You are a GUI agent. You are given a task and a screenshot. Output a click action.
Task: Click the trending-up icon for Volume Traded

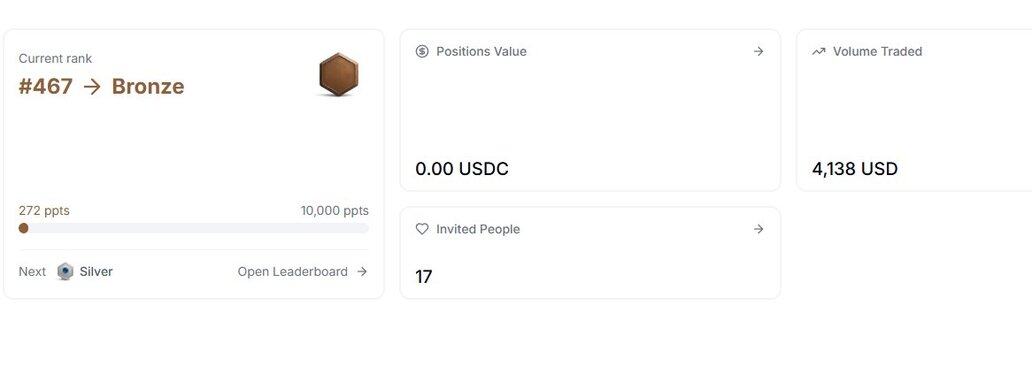[818, 51]
